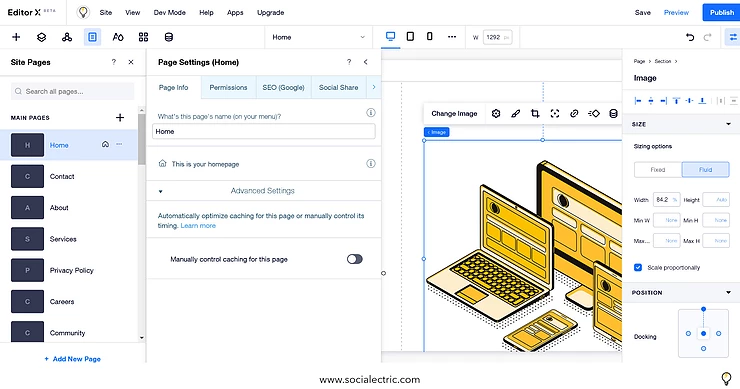Switch to SEO (Google) tab
Image resolution: width=740 pixels, height=389 pixels.
(283, 87)
